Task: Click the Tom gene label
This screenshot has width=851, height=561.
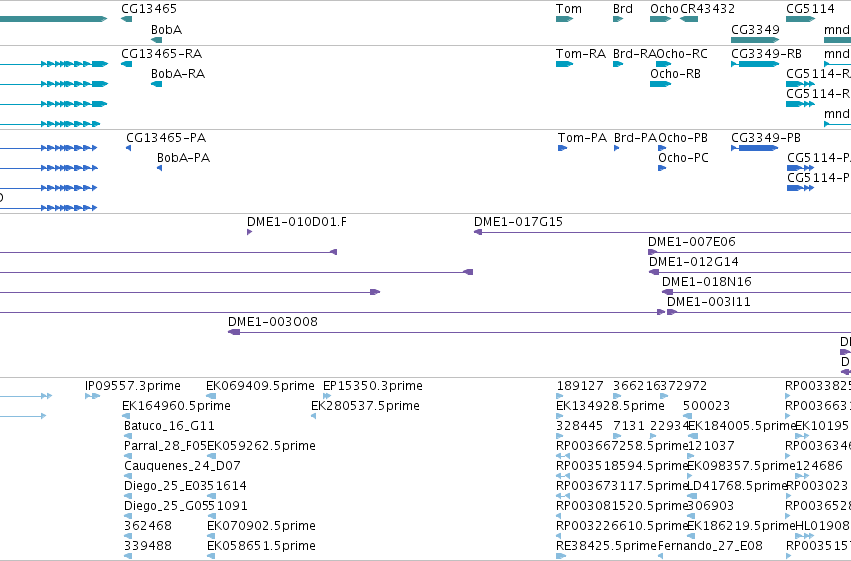Action: 569,9
